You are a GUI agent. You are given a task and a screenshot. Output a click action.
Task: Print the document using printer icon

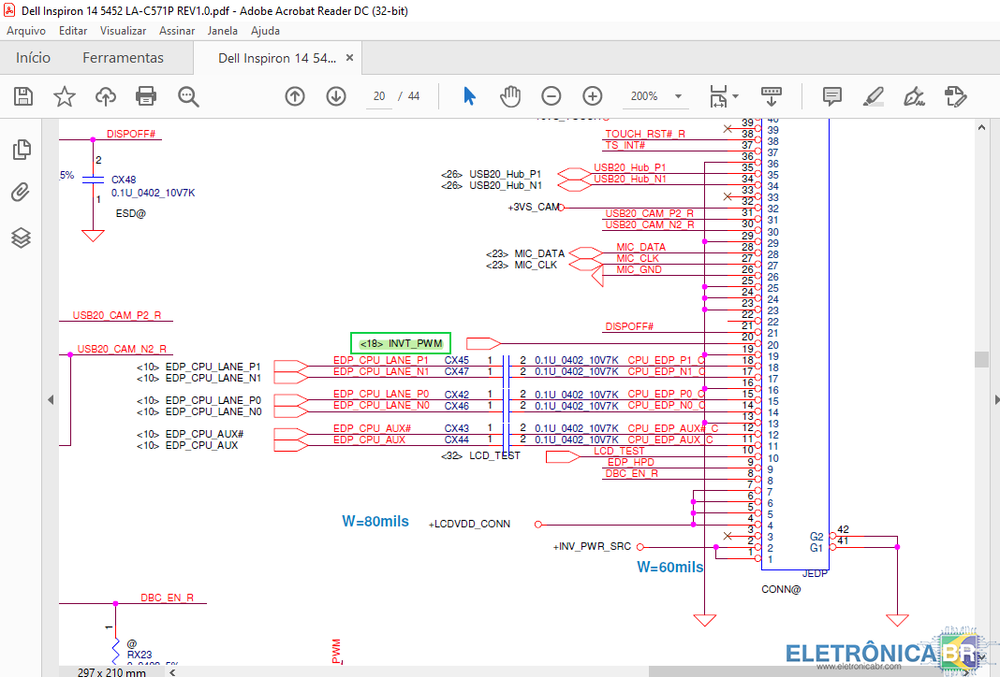tap(146, 96)
